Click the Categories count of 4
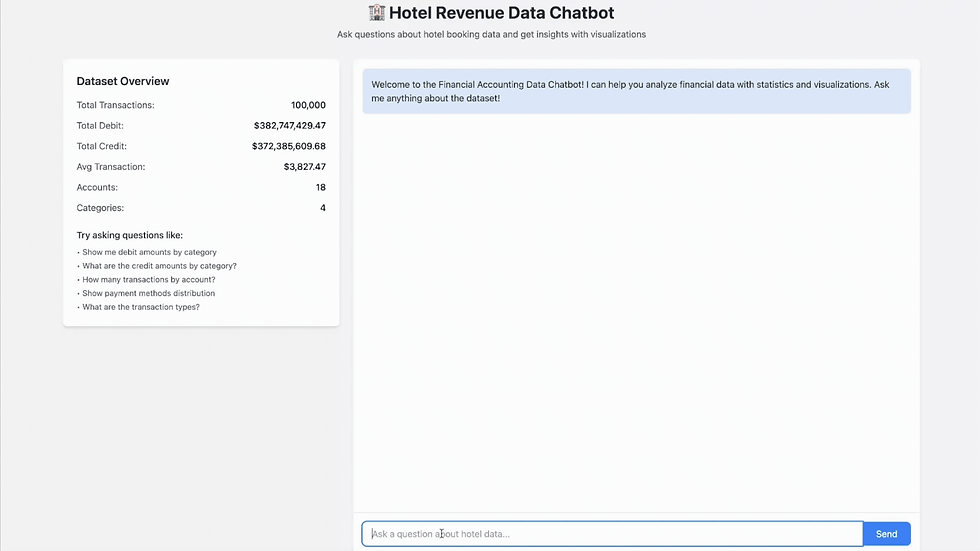980x551 pixels. [x=322, y=208]
